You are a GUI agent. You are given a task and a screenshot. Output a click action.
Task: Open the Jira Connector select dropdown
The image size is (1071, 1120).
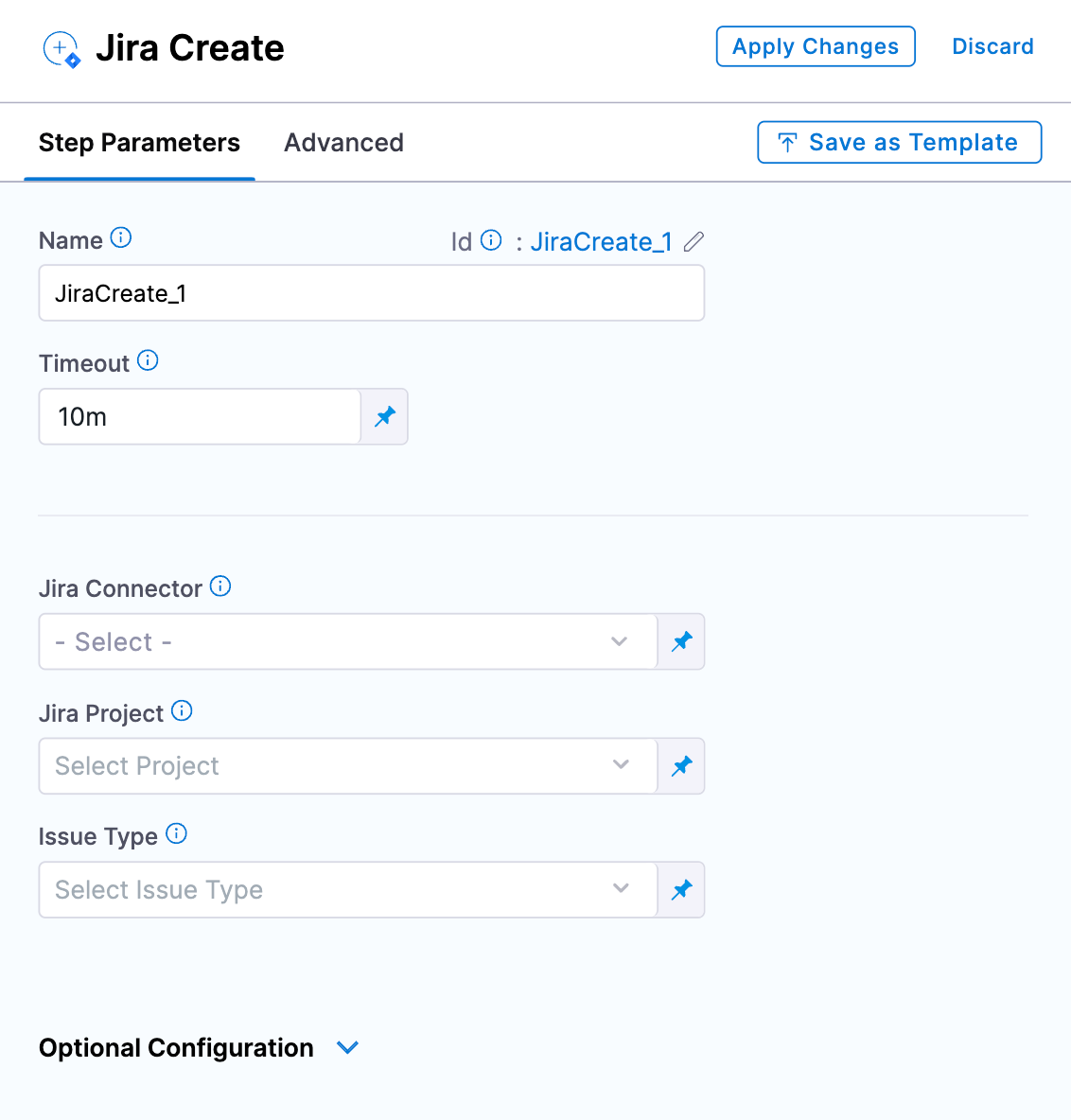347,642
